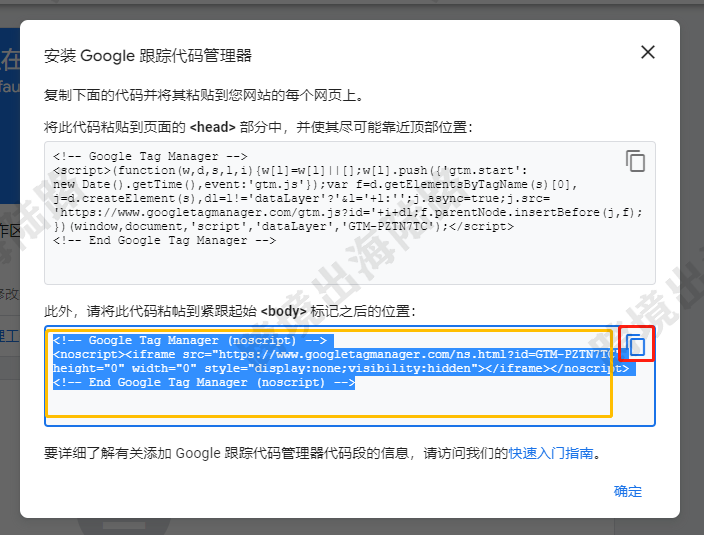The image size is (704, 535).
Task: Click the 'new Date().getTime()' code line
Action: click(315, 184)
